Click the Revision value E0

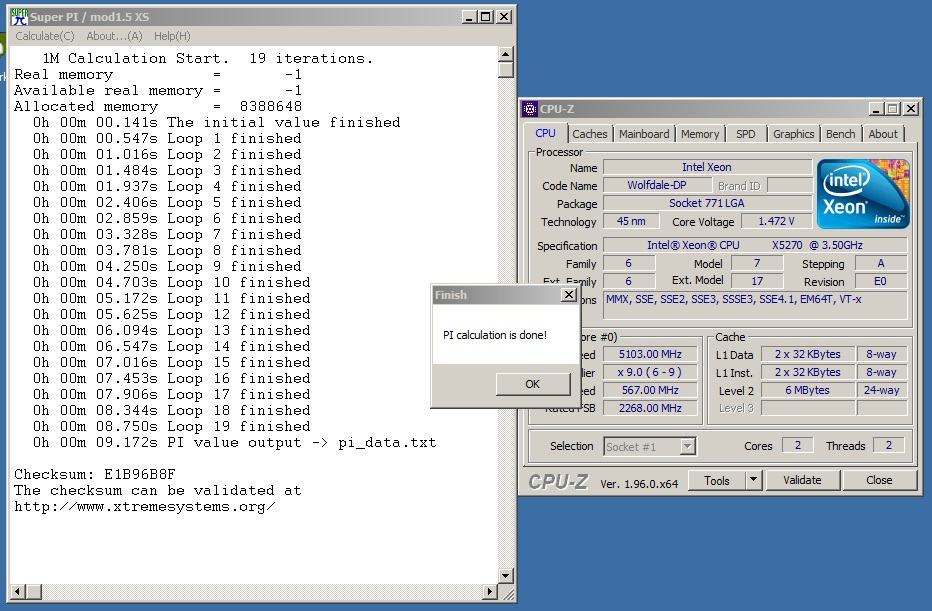coord(880,281)
